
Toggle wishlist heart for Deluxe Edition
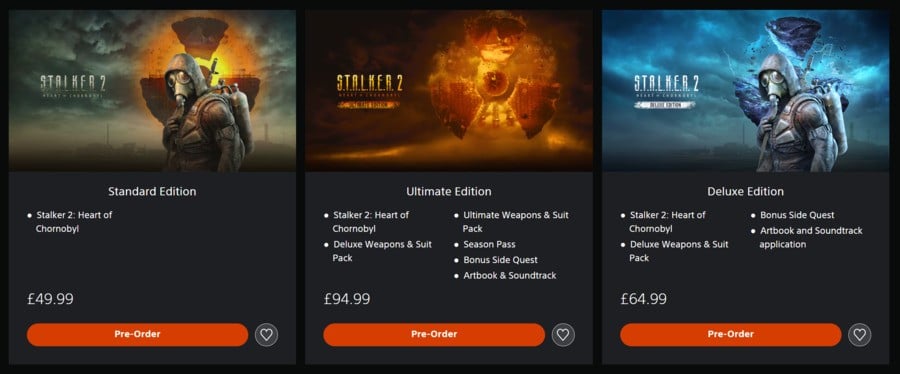coord(859,334)
